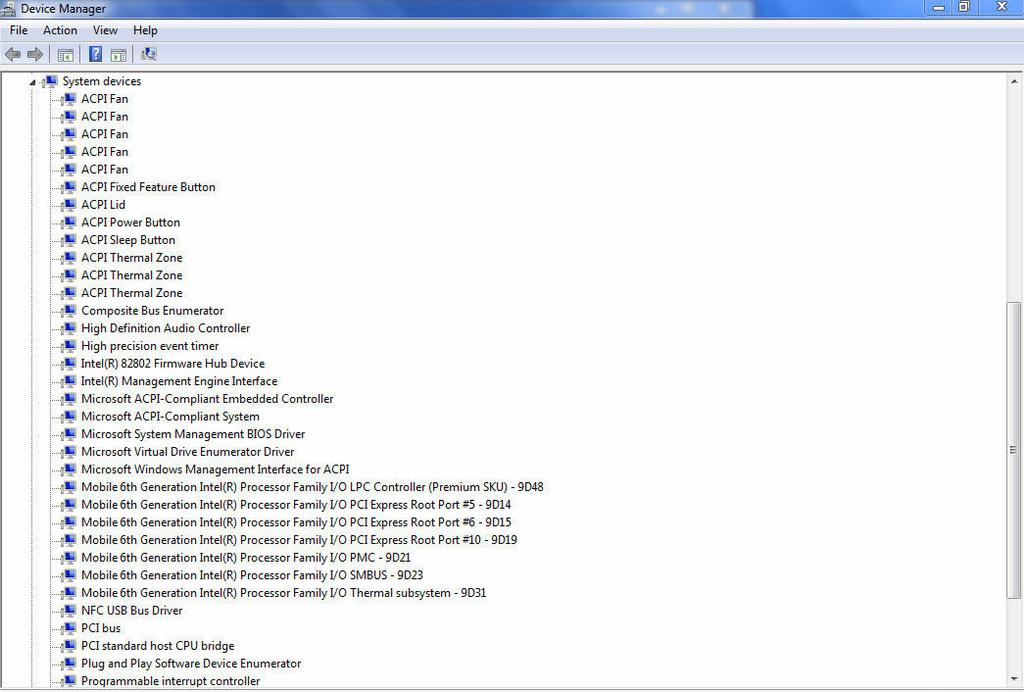Open the File menu

(19, 31)
